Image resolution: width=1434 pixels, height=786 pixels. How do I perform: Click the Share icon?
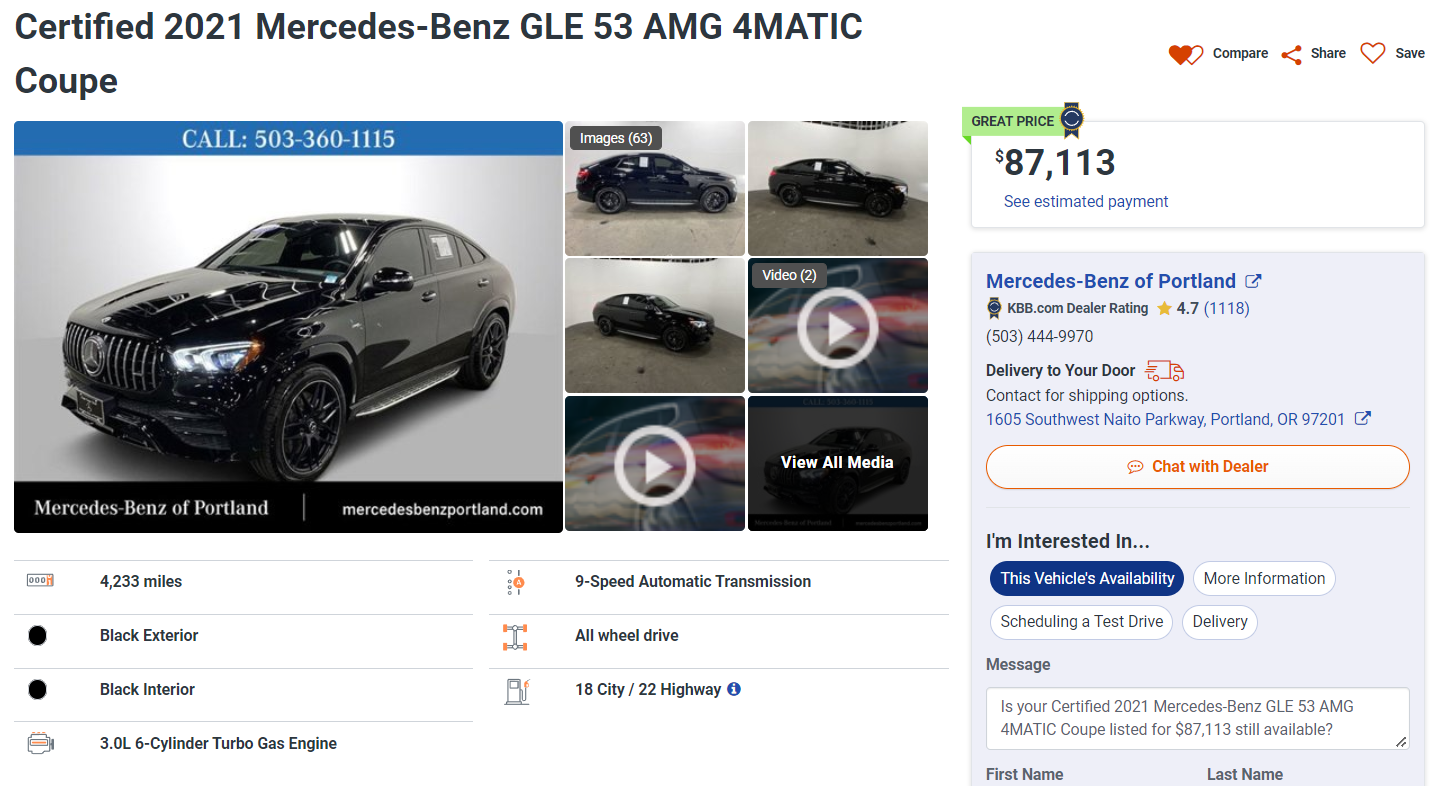pyautogui.click(x=1292, y=54)
